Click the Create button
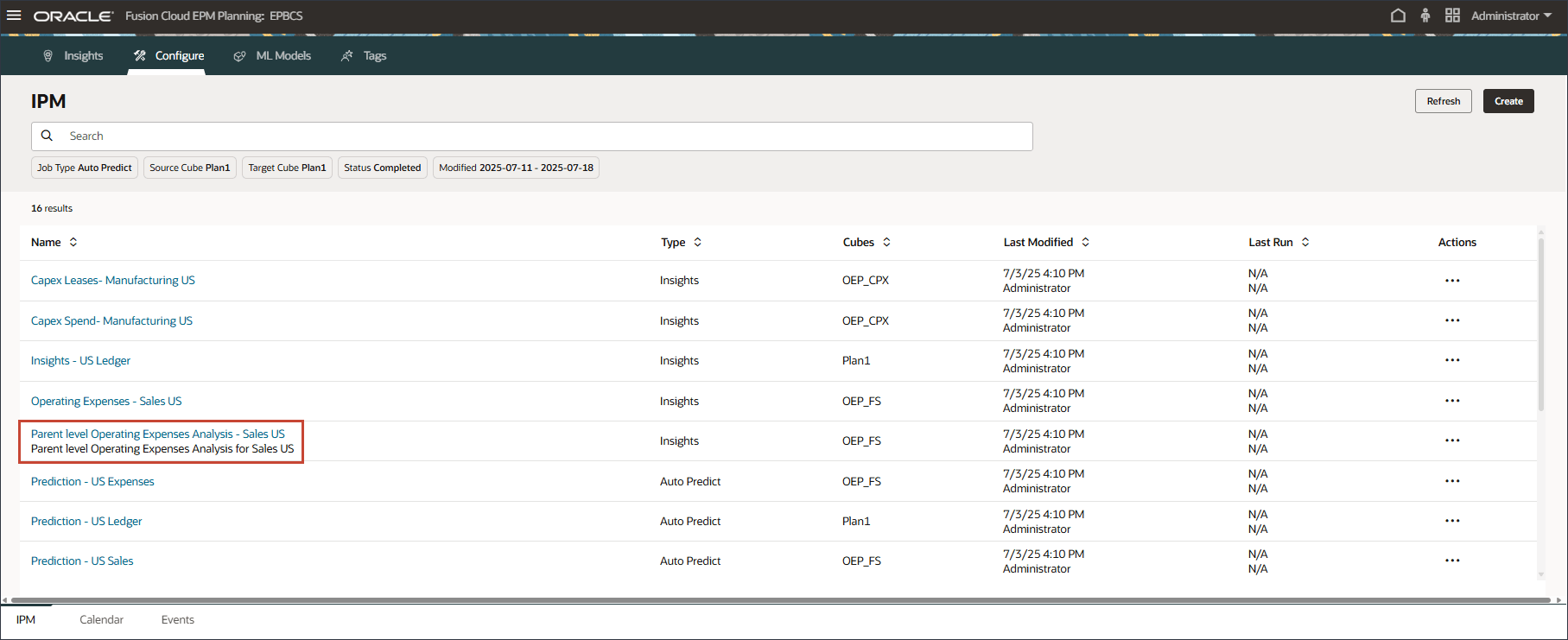This screenshot has height=640, width=1568. coord(1508,101)
